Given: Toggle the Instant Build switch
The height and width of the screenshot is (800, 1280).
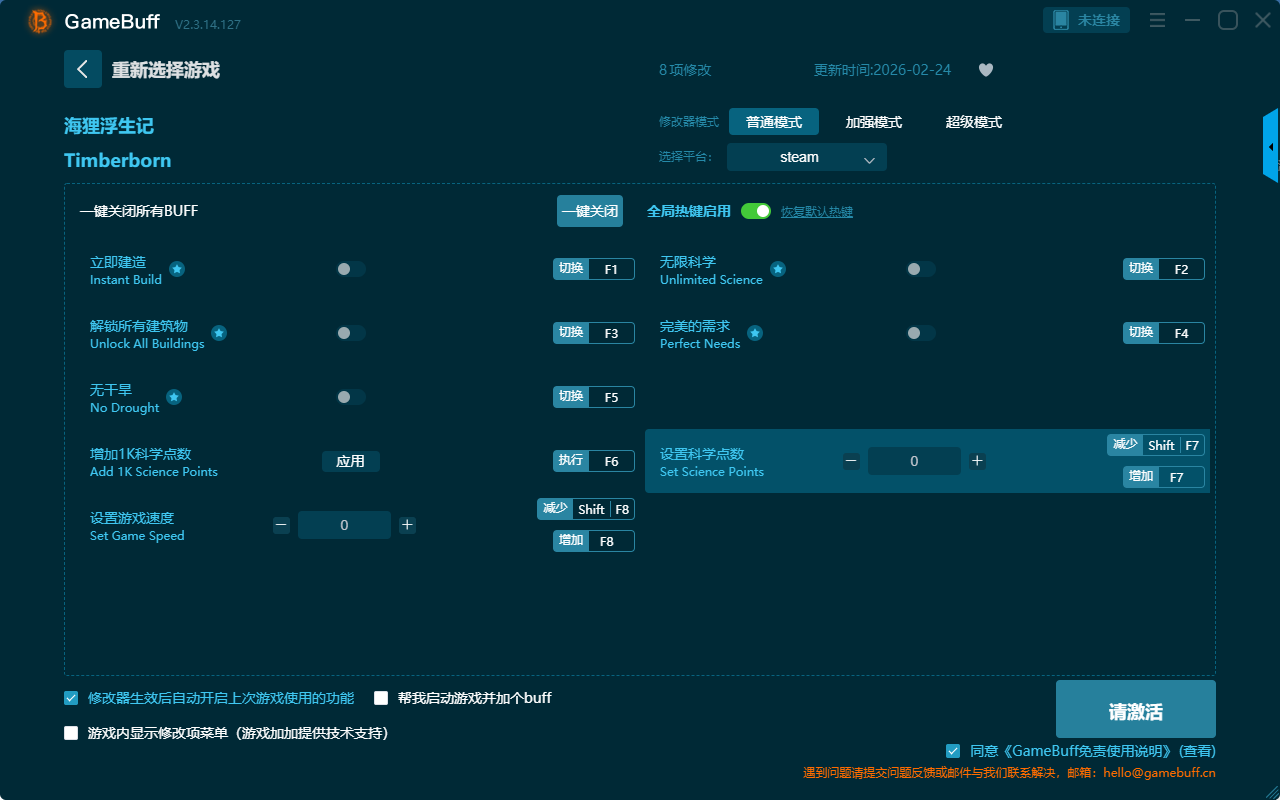Looking at the screenshot, I should pos(351,269).
